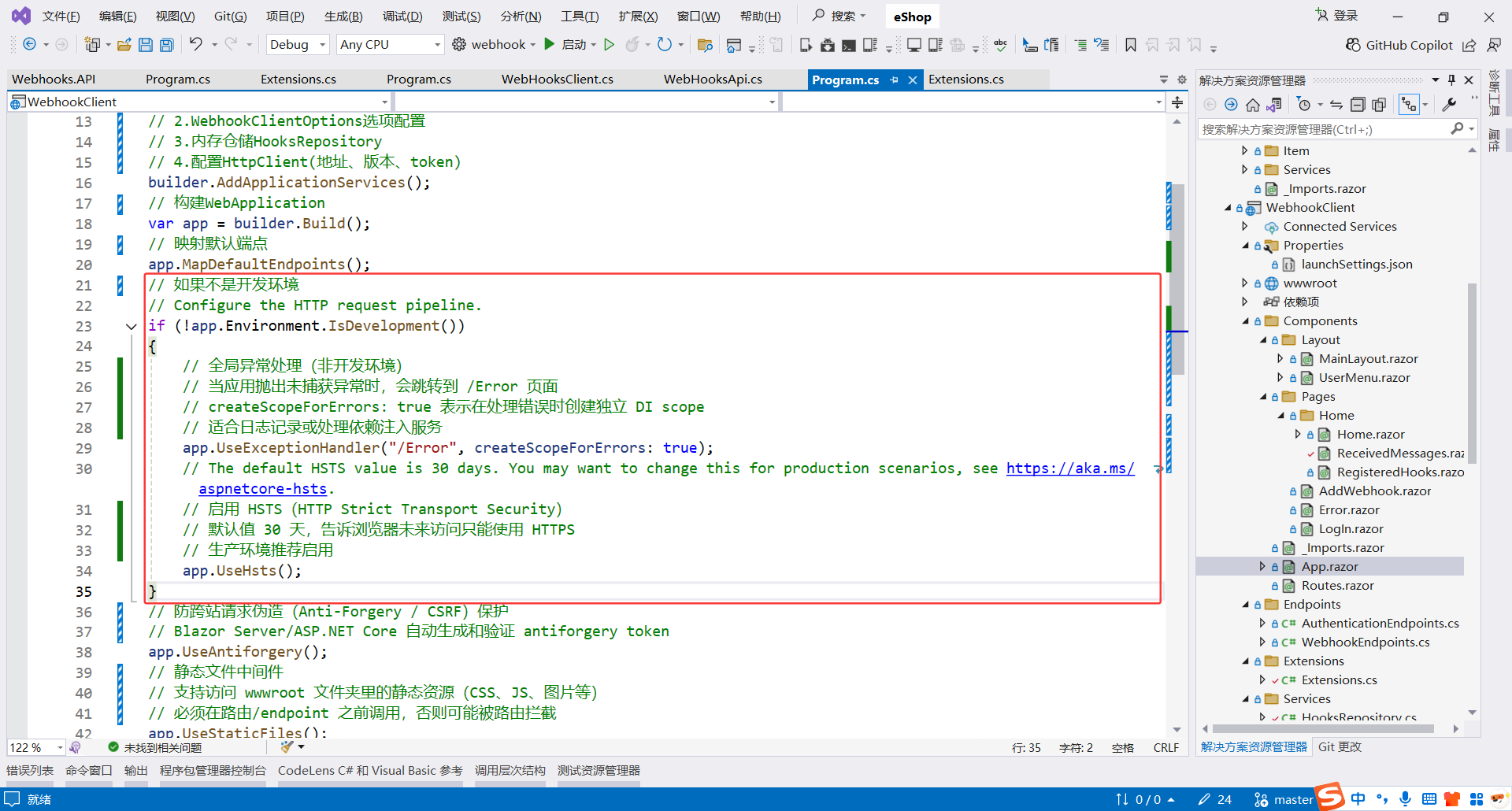The width and height of the screenshot is (1512, 811).
Task: Click the Share icon beside GitHub Copilot
Action: coord(1469,45)
